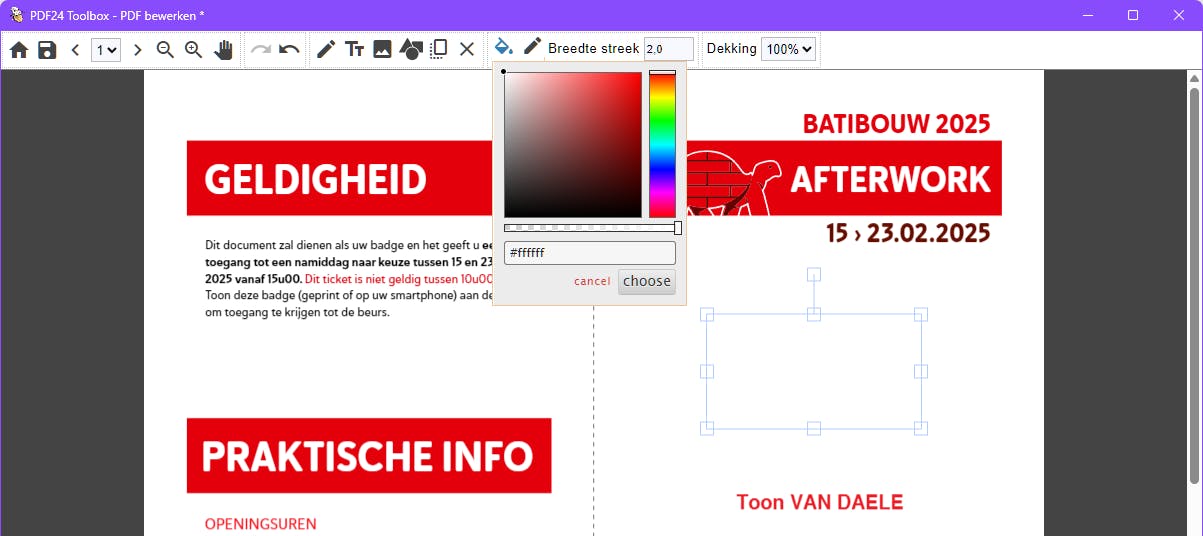The image size is (1203, 536).
Task: Open fill color bucket picker
Action: 504,46
